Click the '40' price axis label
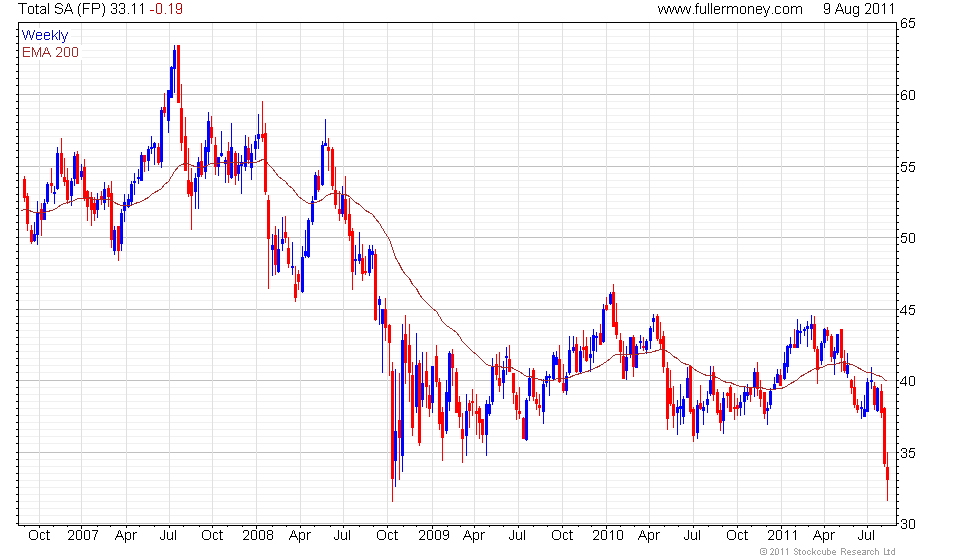This screenshot has height=560, width=980. pos(908,381)
